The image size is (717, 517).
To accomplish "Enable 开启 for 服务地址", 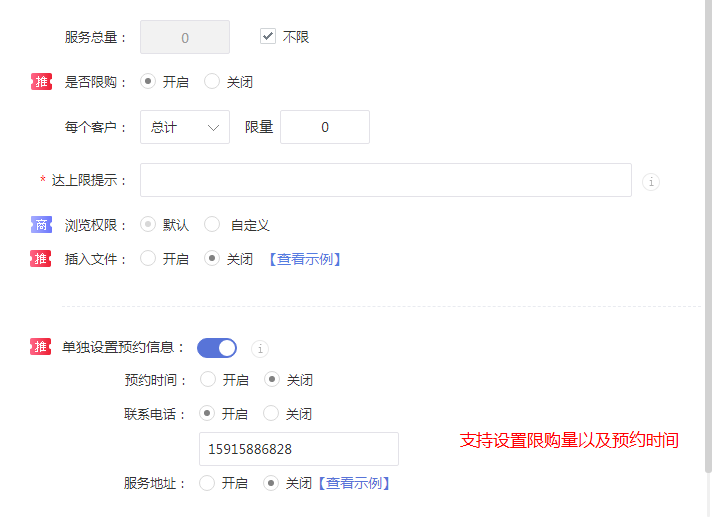I will point(207,482).
